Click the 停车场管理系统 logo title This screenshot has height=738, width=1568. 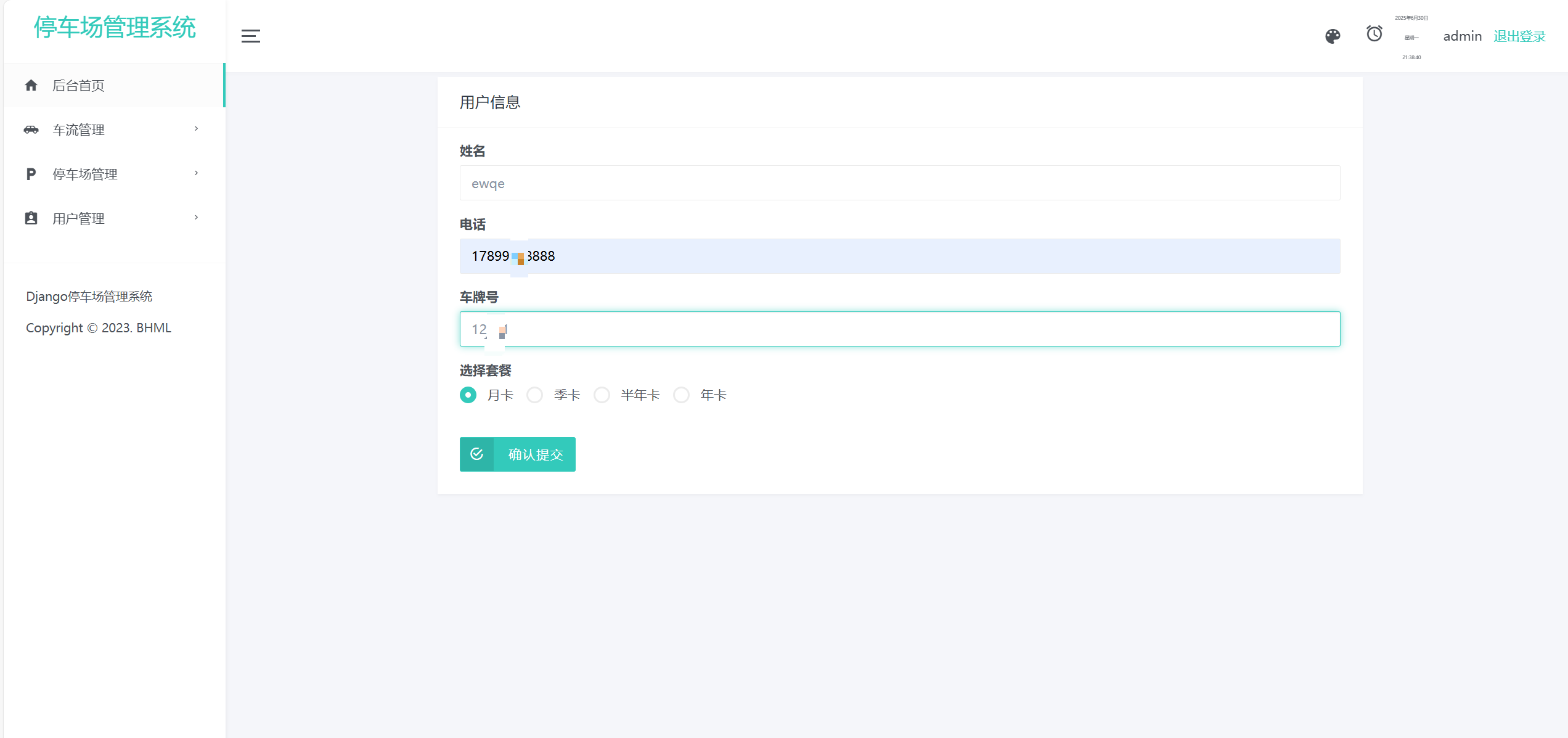pyautogui.click(x=115, y=27)
